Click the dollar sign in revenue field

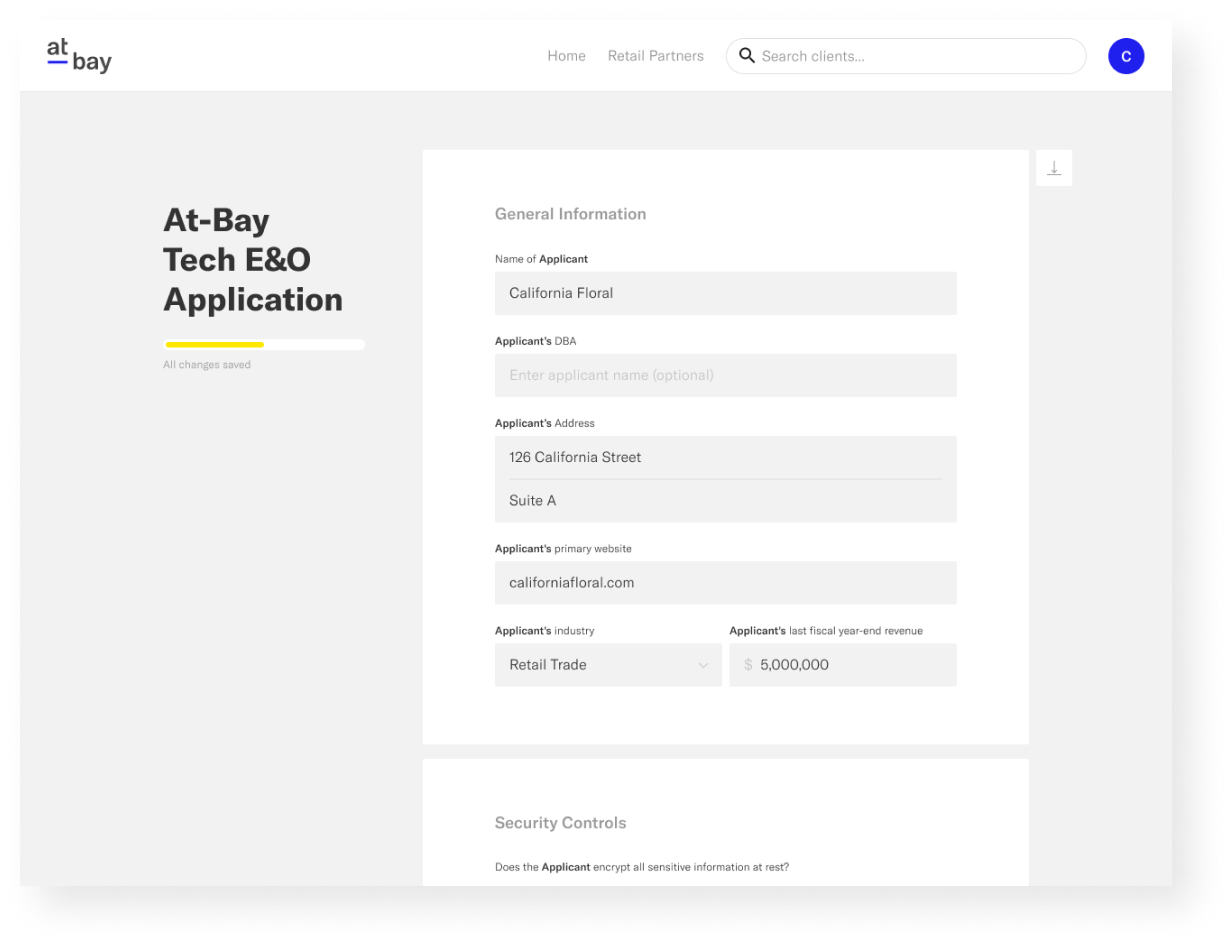748,665
